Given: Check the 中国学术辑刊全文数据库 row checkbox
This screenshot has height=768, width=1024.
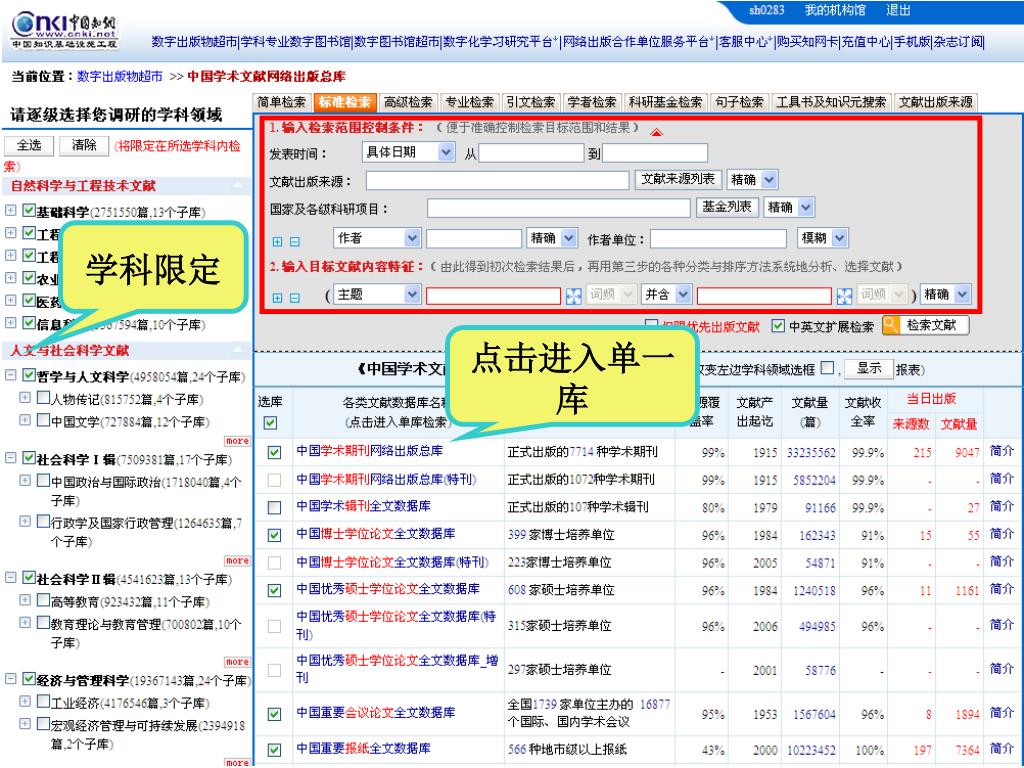Looking at the screenshot, I should pyautogui.click(x=274, y=507).
